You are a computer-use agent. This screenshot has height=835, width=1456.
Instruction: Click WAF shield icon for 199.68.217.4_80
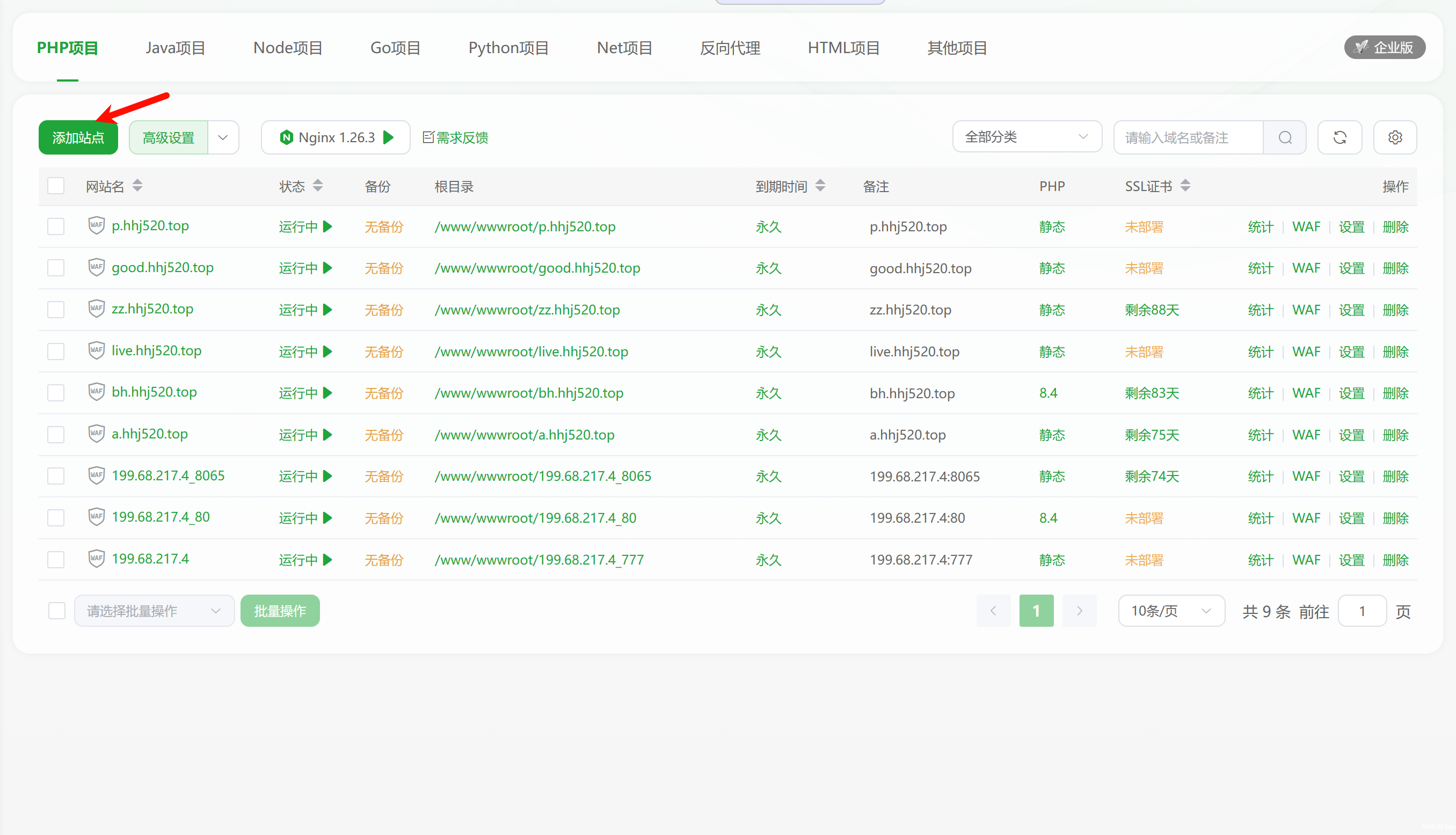(x=97, y=517)
